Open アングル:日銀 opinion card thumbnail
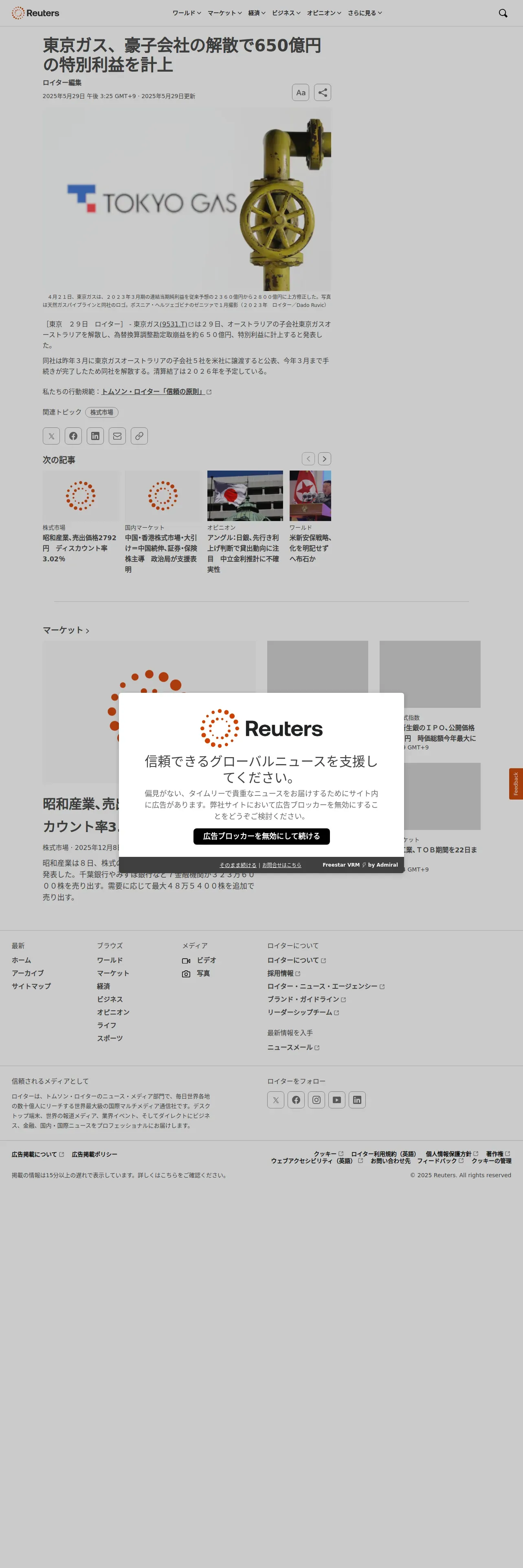This screenshot has height=1568, width=523. 245,496
